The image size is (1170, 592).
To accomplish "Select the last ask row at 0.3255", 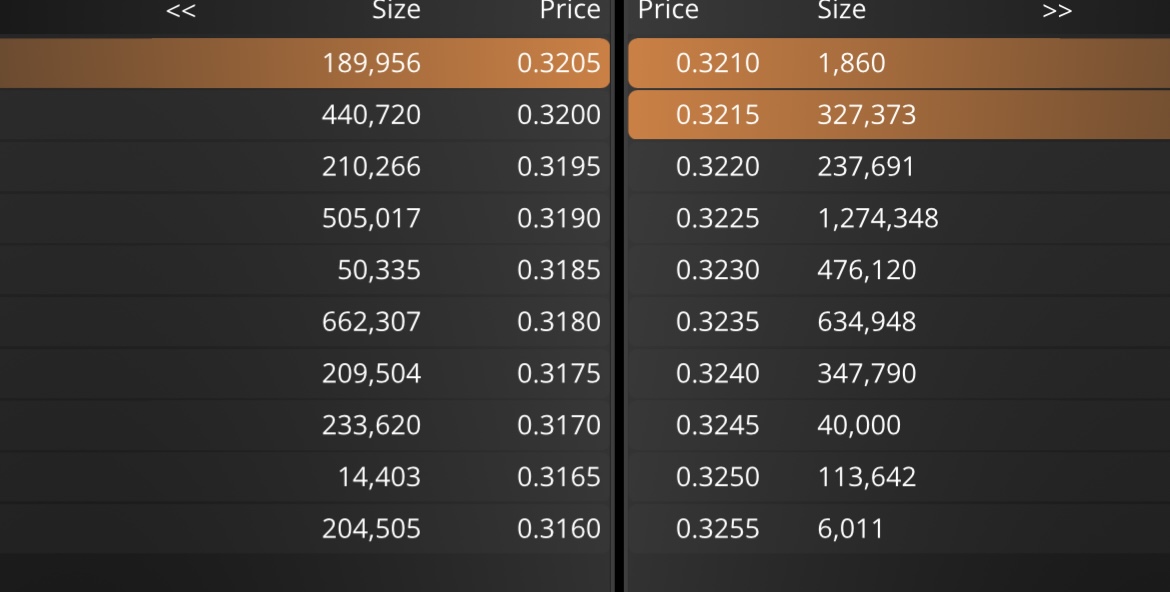I will click(x=899, y=529).
